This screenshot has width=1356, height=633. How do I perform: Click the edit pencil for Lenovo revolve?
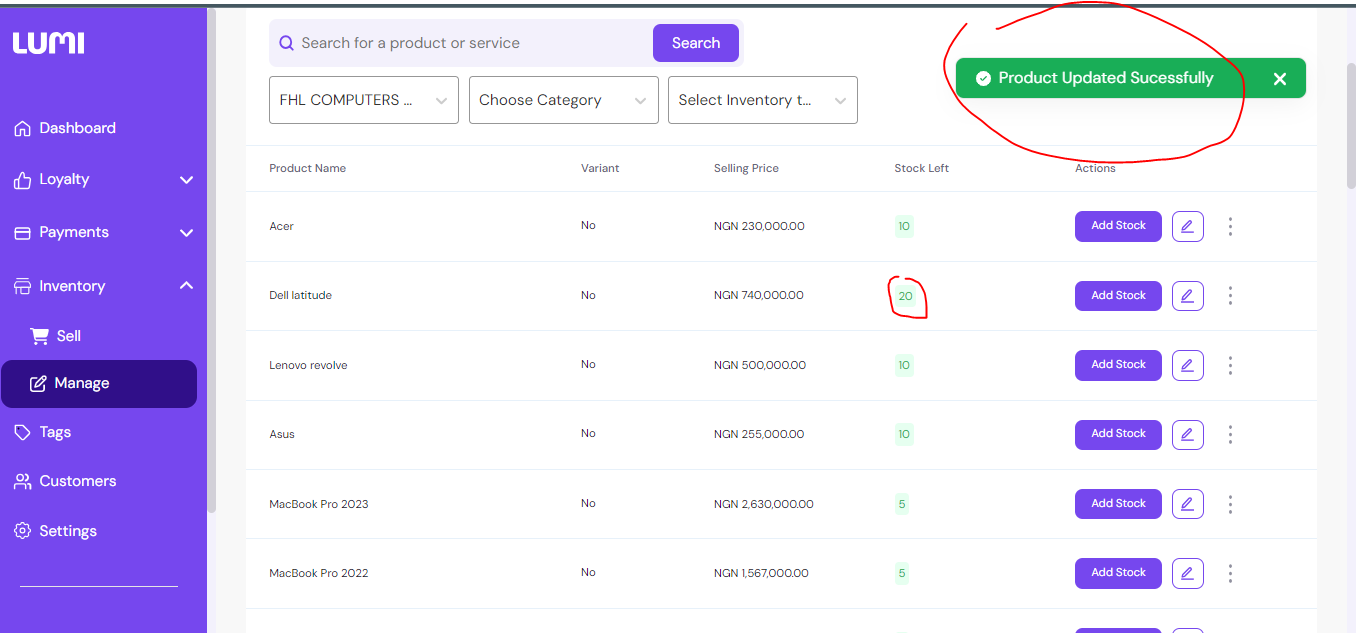point(1187,365)
